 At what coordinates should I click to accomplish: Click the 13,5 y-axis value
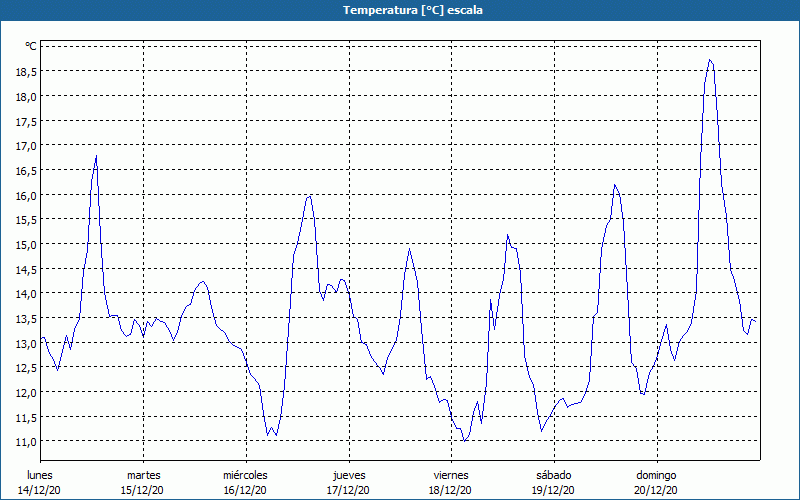tap(27, 319)
